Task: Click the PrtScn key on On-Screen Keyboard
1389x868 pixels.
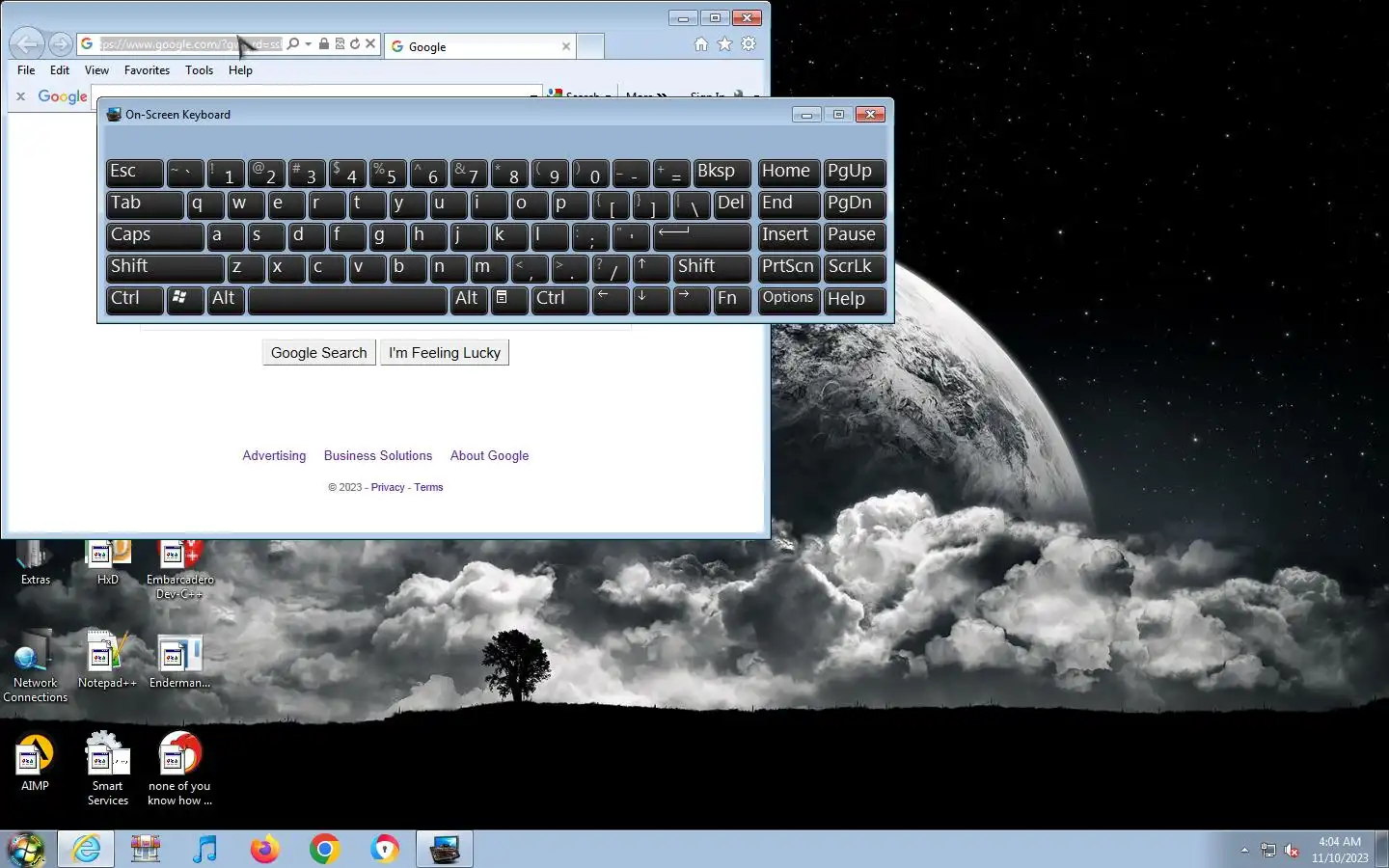Action: tap(789, 268)
